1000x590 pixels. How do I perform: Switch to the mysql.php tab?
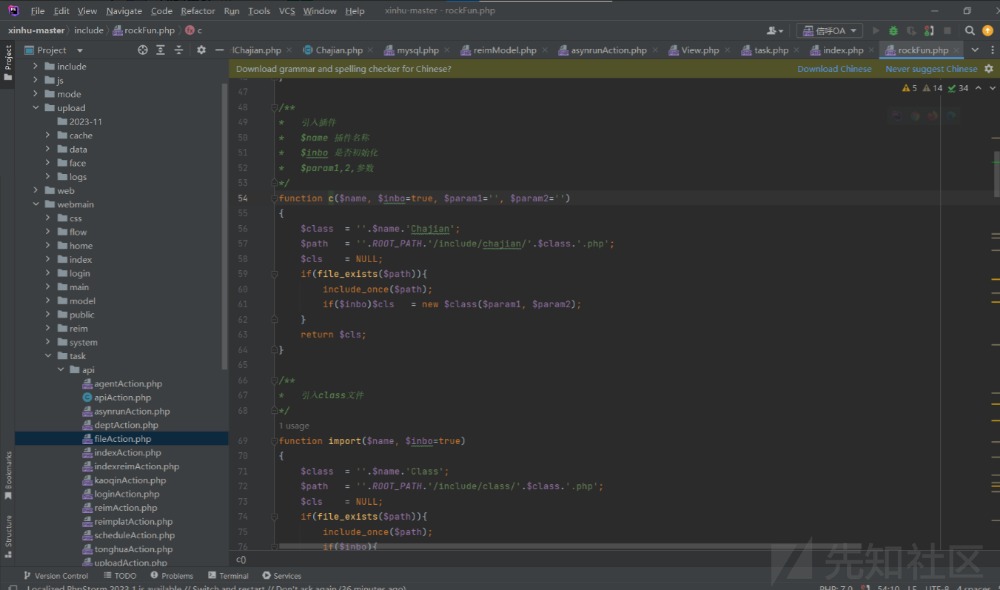pyautogui.click(x=417, y=50)
